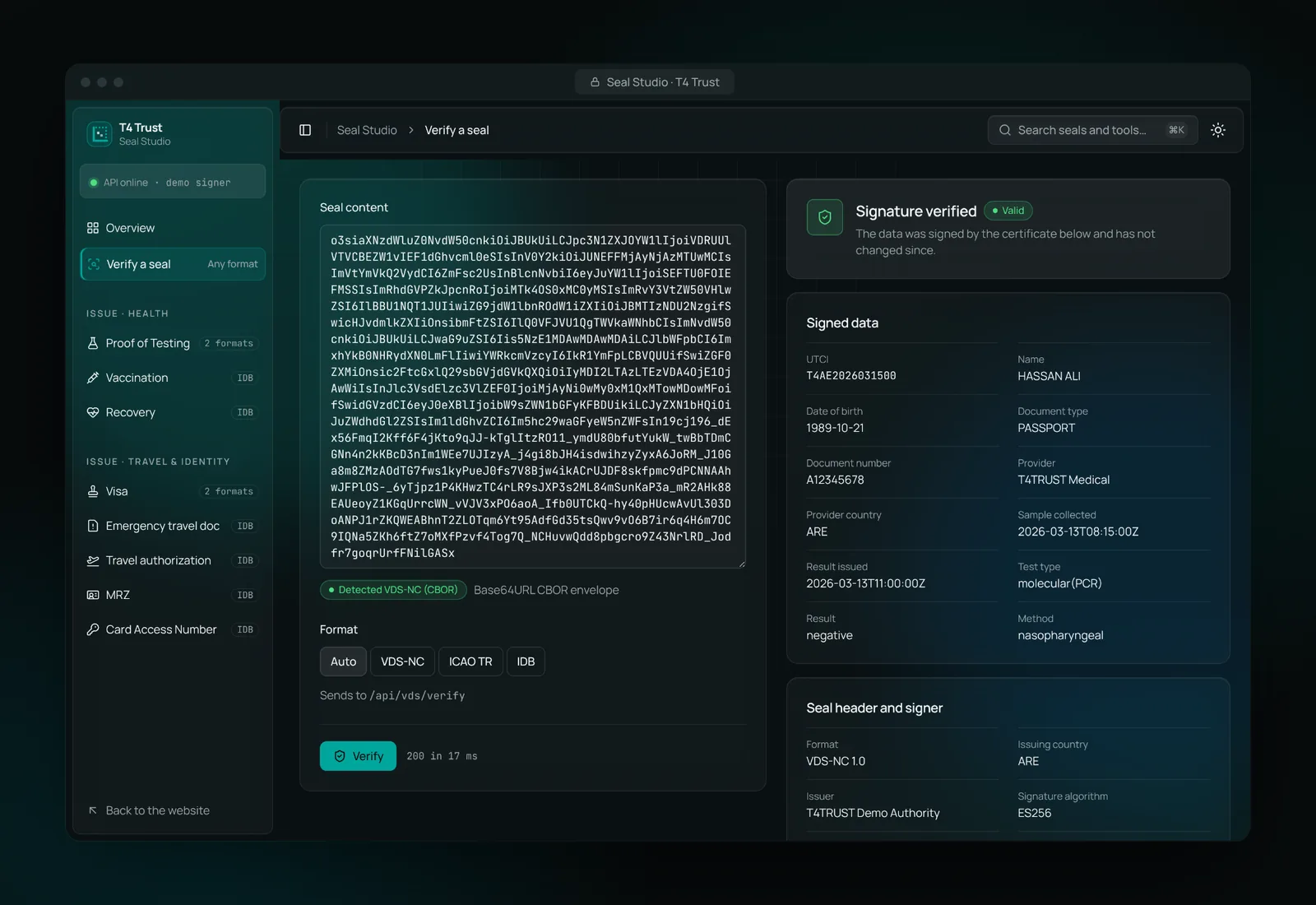Click the magnifier icon in search box
This screenshot has height=905, width=1316.
[1005, 130]
